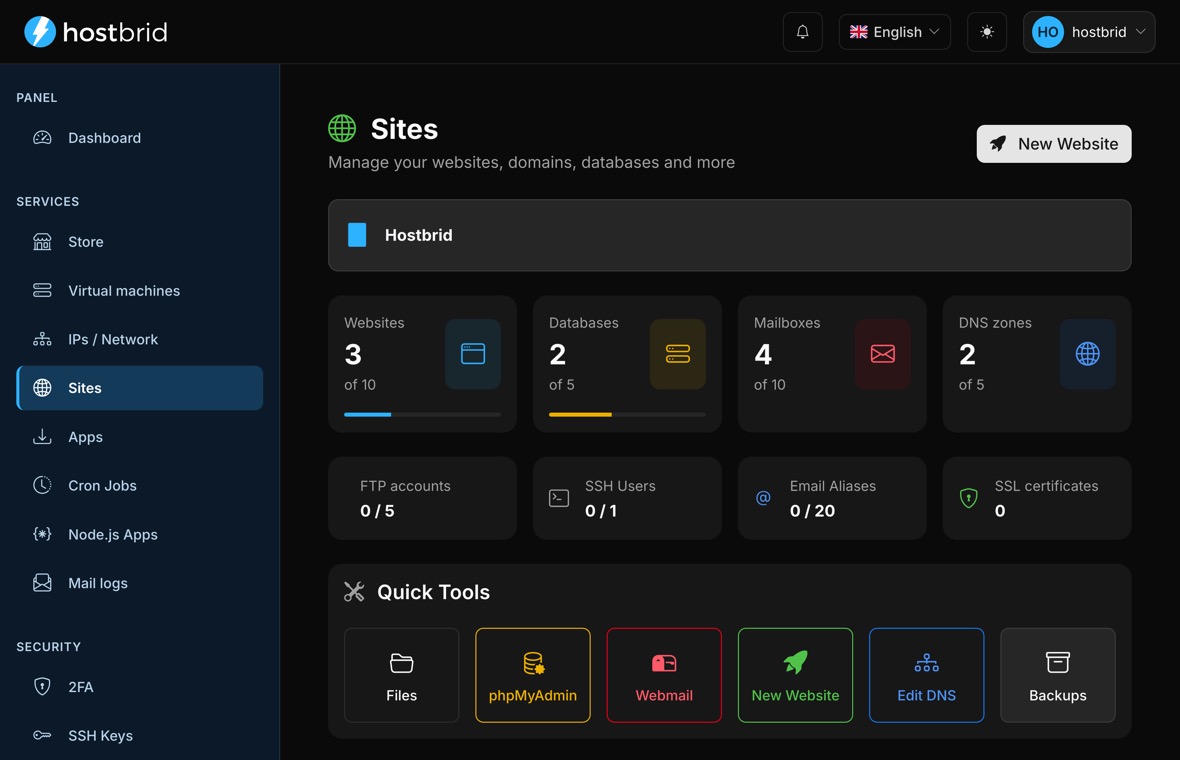
Task: Open the notifications bell
Action: tap(802, 32)
